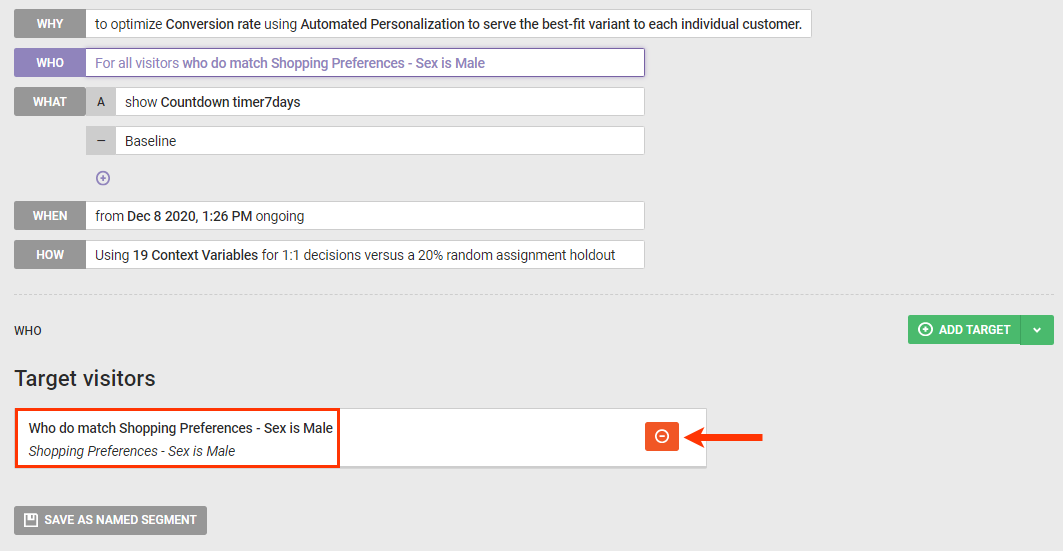Open the WHY tab label
The width and height of the screenshot is (1063, 551).
[x=50, y=24]
